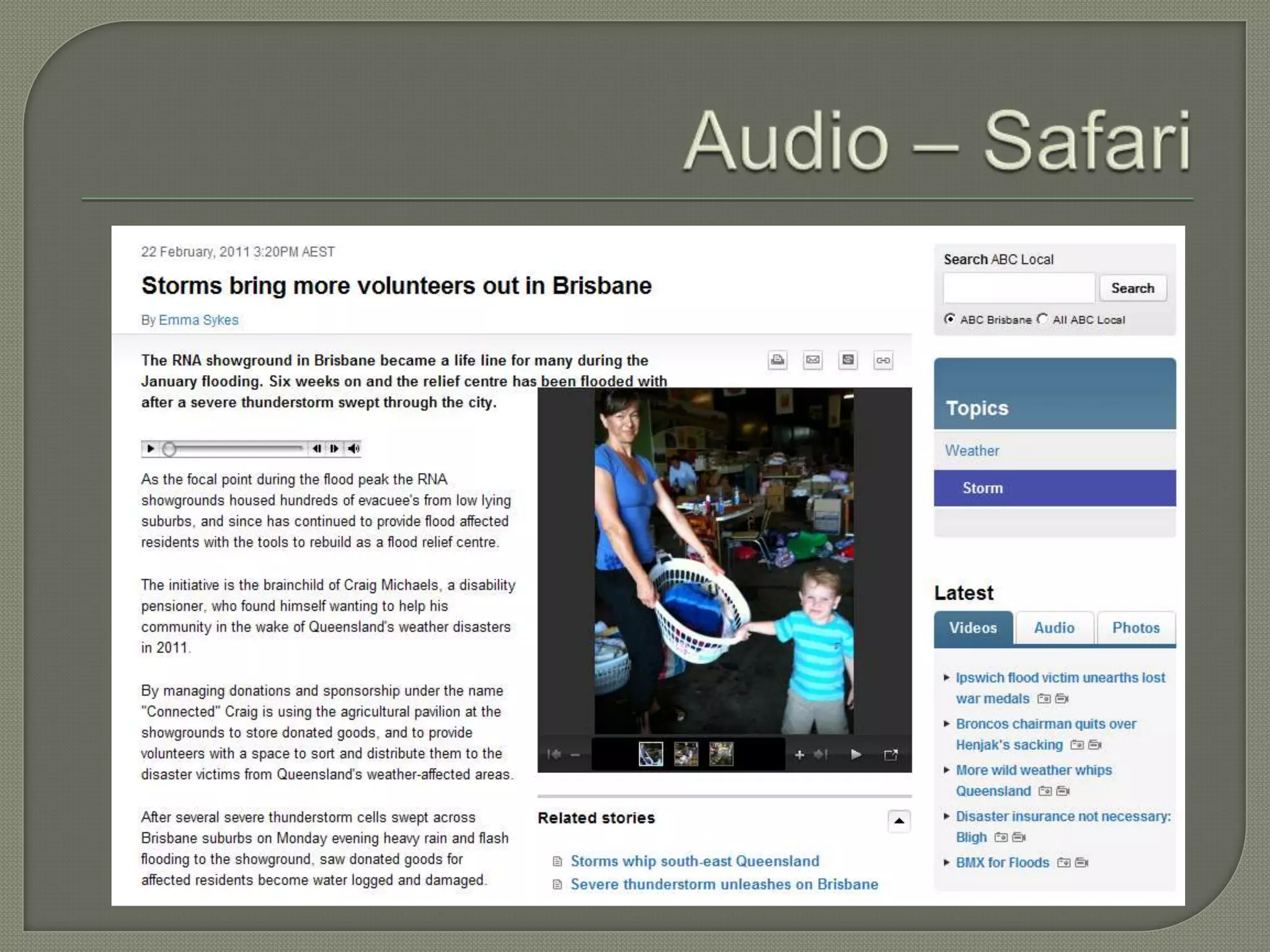The width and height of the screenshot is (1270, 952).
Task: Switch to the Audio tab under Latest
Action: [x=1054, y=628]
